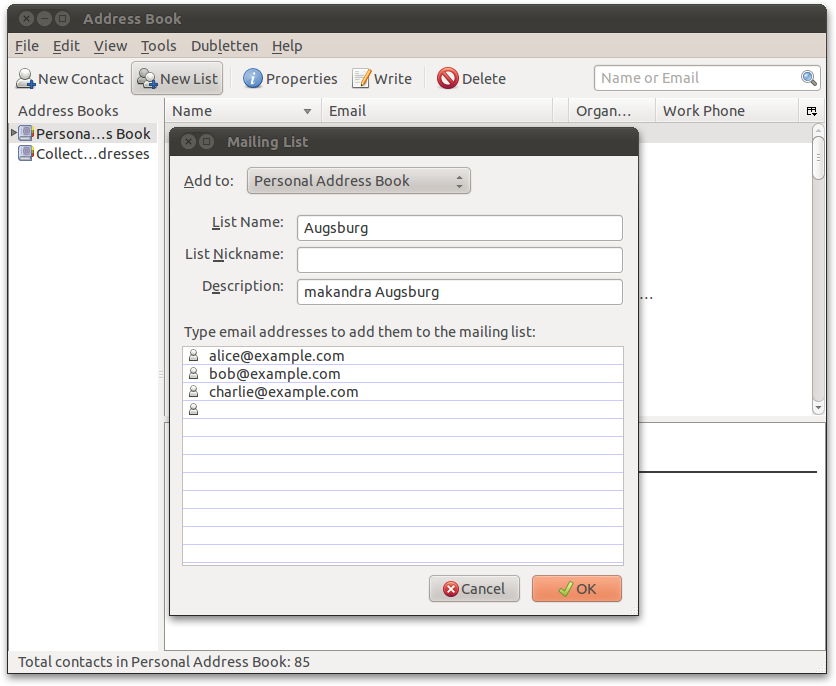Click the person icon beside alice@example.com
Screen dimensions: 836x686
point(193,356)
